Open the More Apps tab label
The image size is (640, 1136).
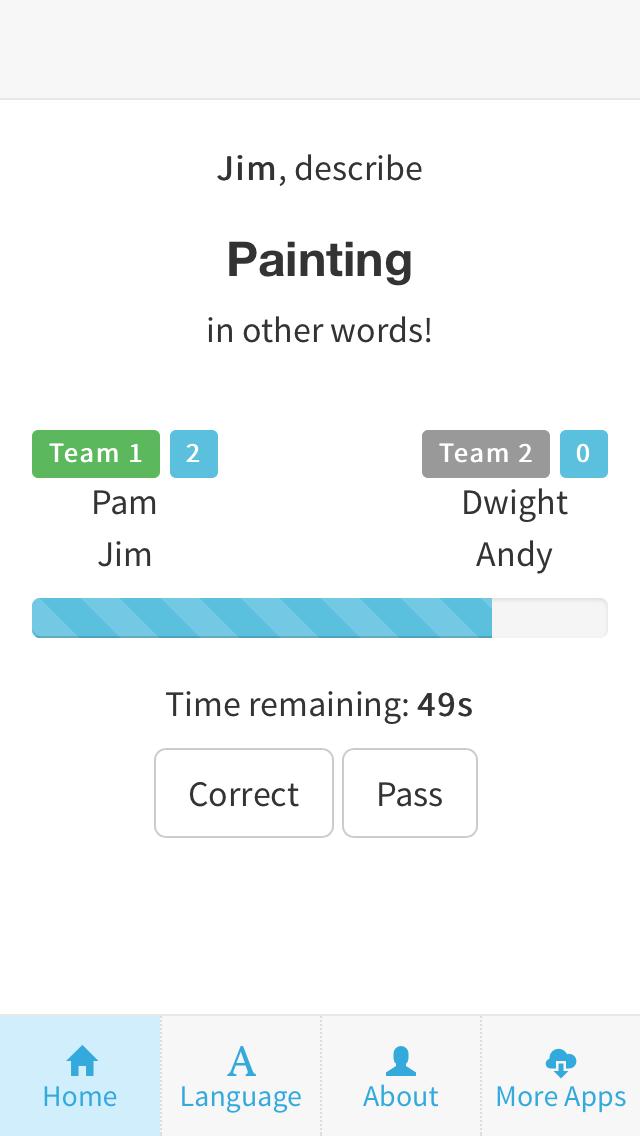(x=561, y=1097)
